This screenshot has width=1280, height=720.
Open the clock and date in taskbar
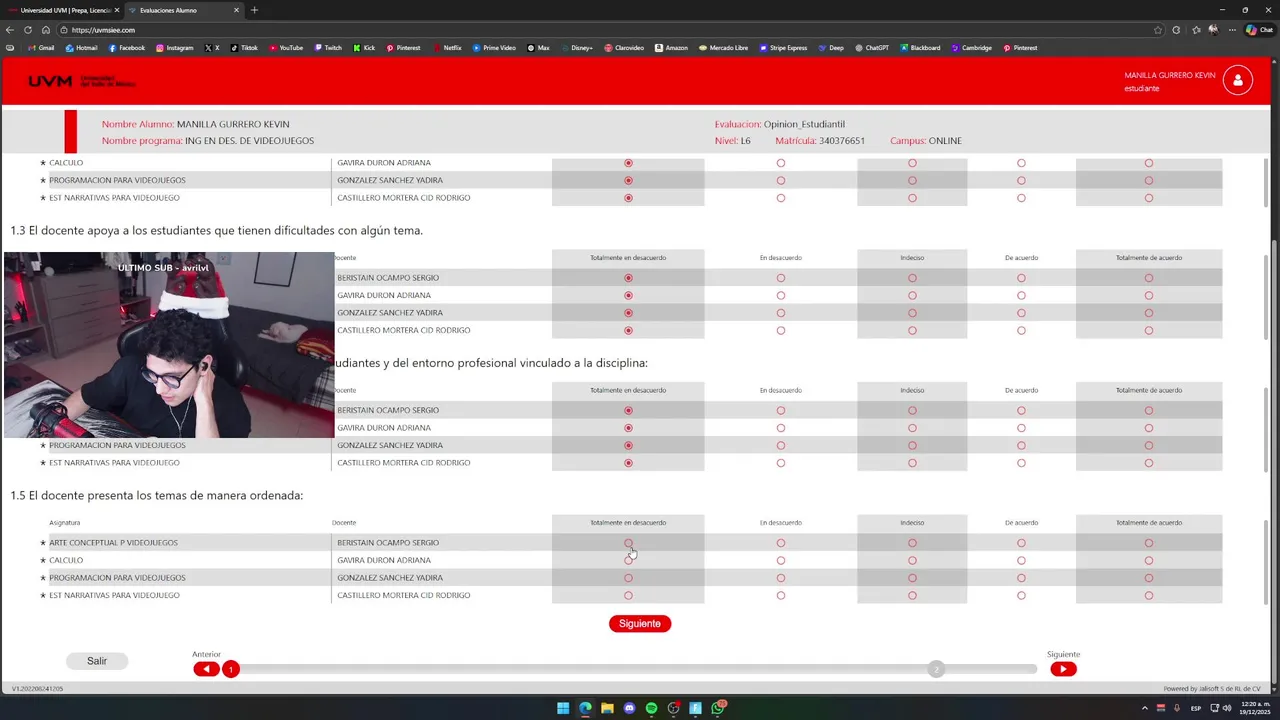(x=1256, y=708)
